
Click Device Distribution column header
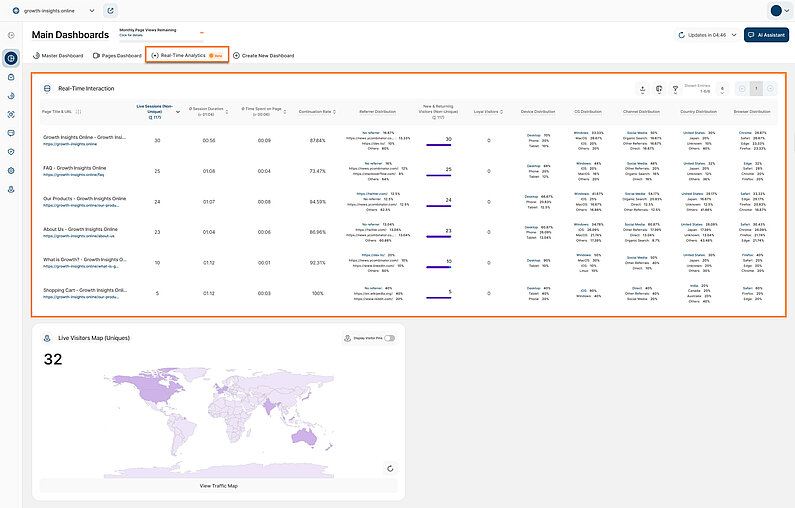538,112
